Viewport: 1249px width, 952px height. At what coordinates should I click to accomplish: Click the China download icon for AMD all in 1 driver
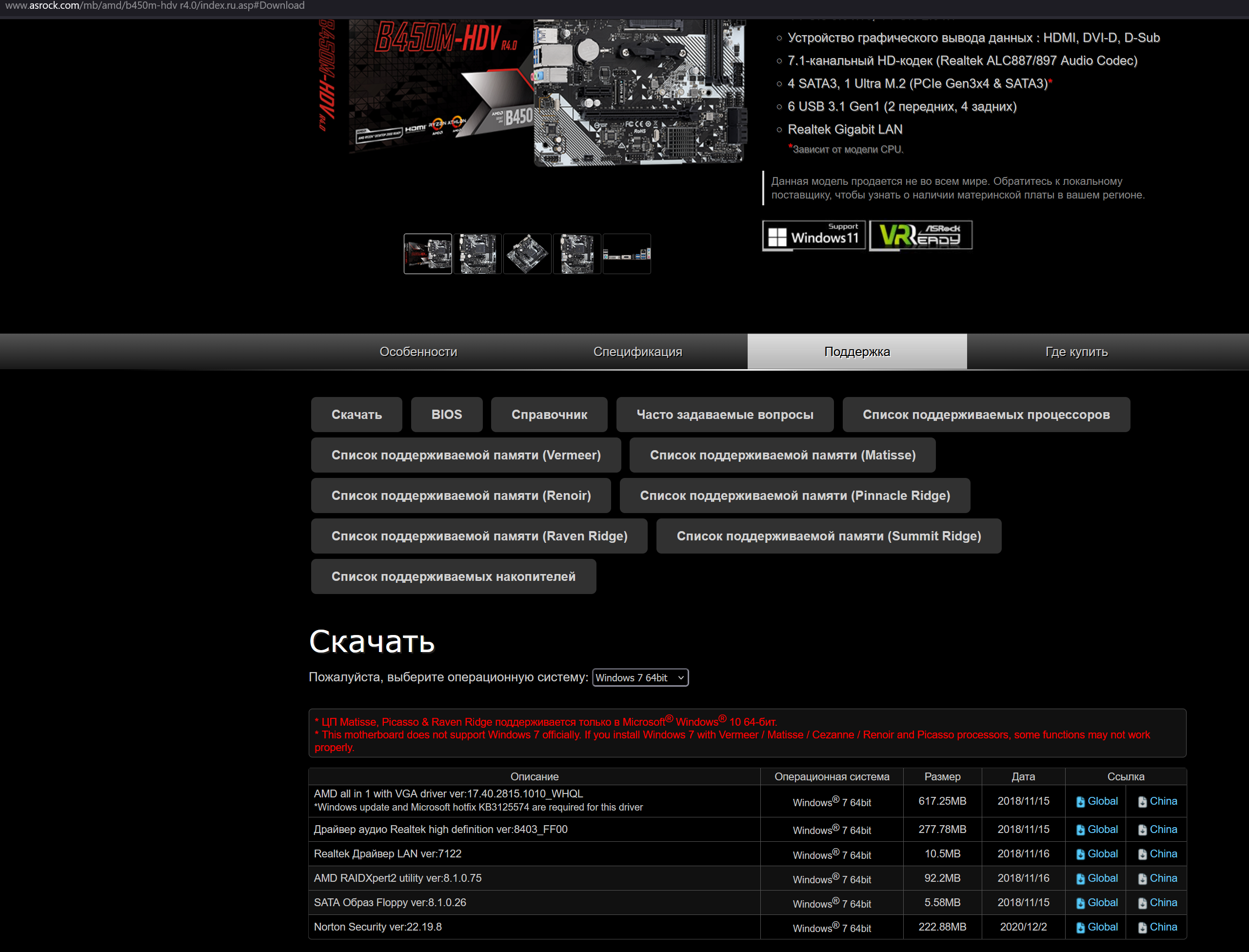pos(1143,802)
